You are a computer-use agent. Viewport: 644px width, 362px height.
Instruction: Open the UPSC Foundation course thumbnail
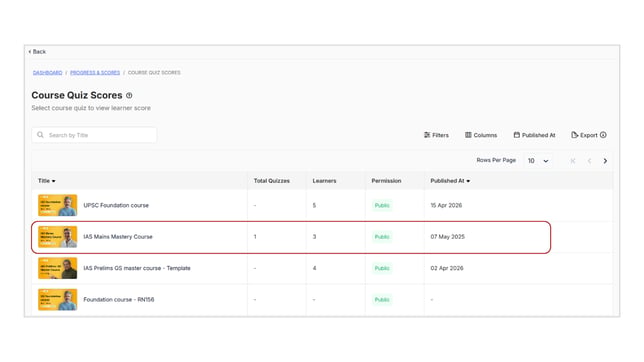click(58, 205)
